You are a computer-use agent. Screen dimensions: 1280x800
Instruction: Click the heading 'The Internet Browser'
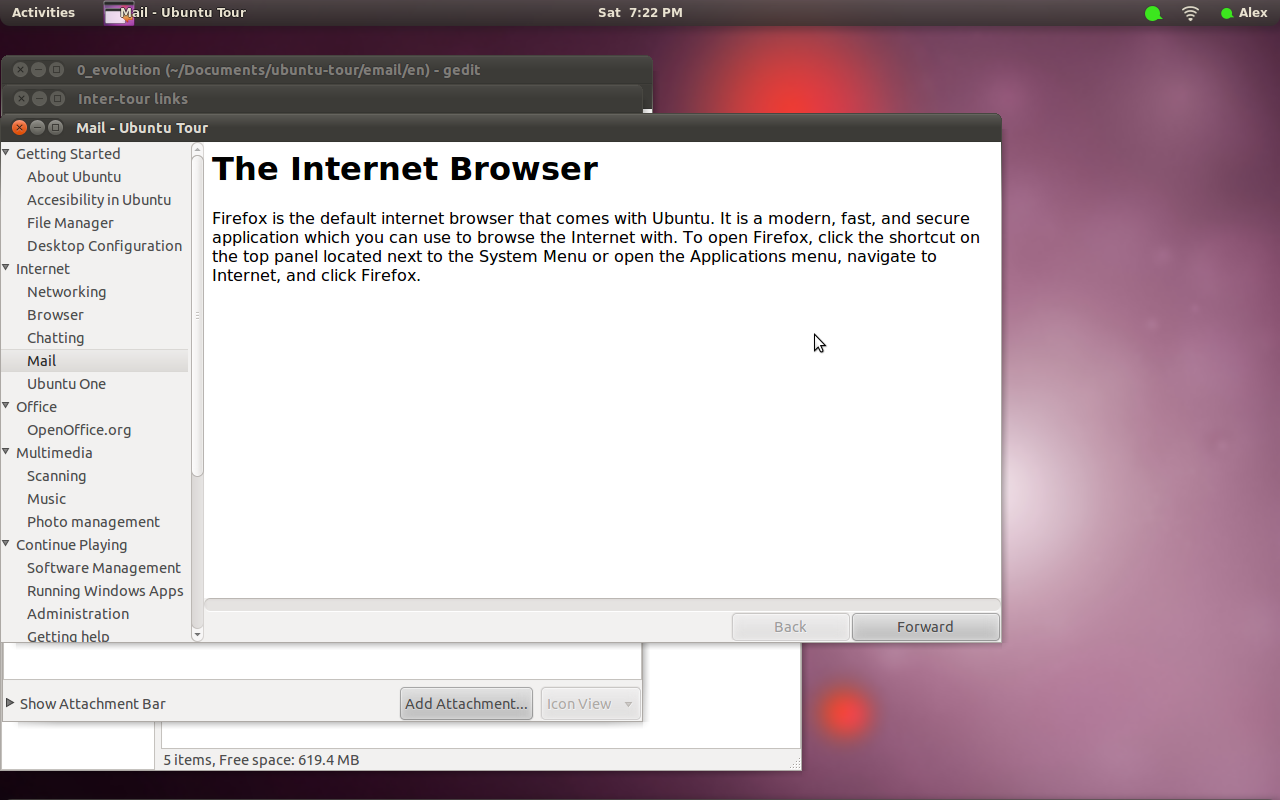[405, 169]
